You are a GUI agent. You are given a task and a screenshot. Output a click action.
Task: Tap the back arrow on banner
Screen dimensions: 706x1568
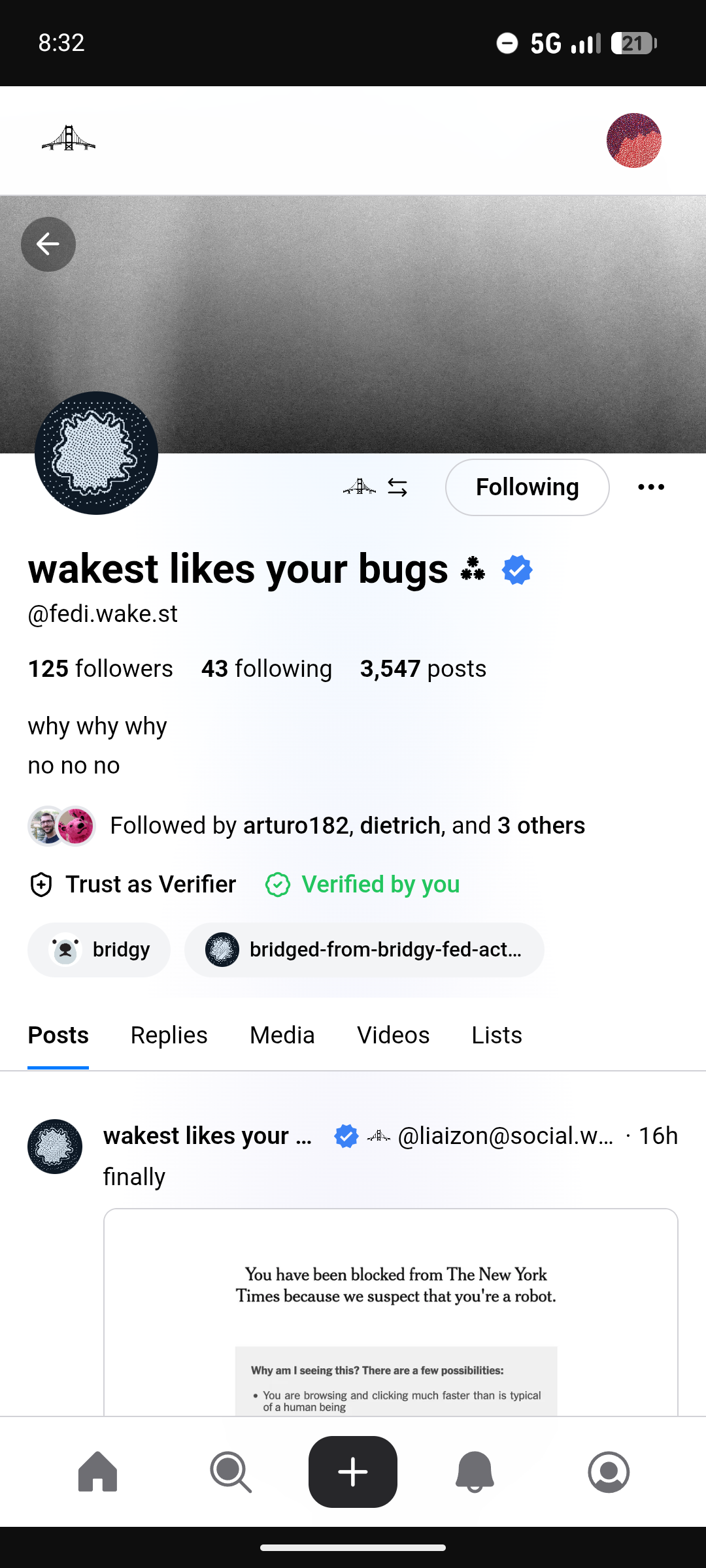48,244
